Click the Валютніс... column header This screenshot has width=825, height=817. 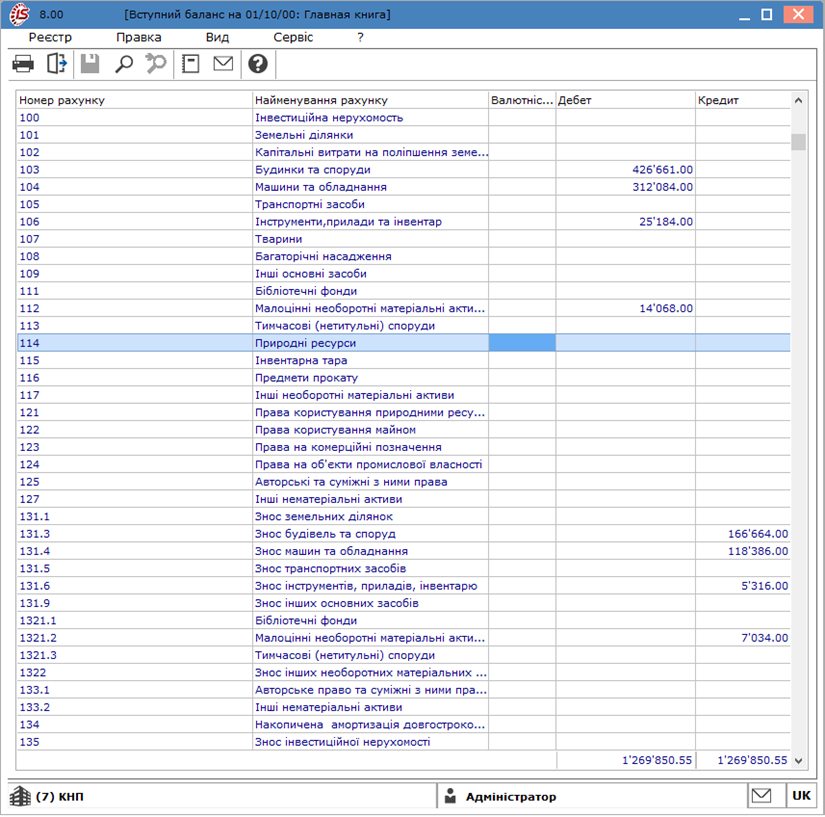pos(522,100)
